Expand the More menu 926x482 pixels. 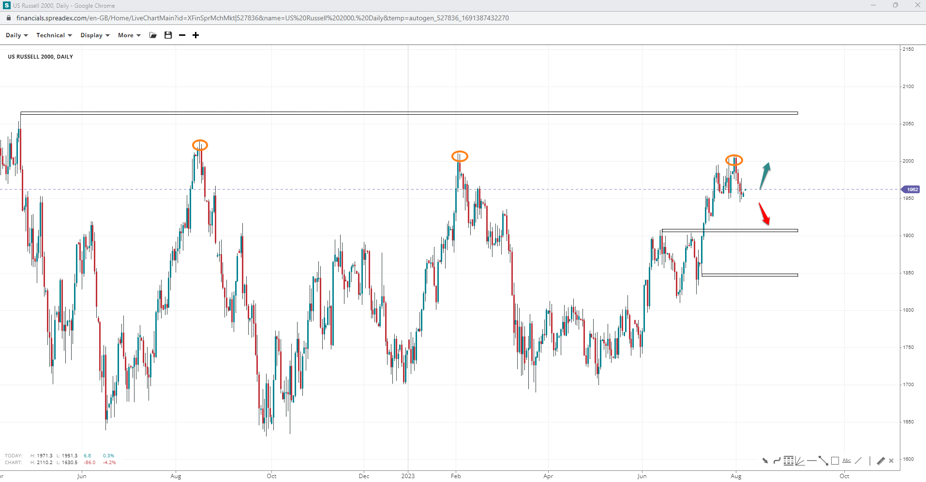[129, 35]
